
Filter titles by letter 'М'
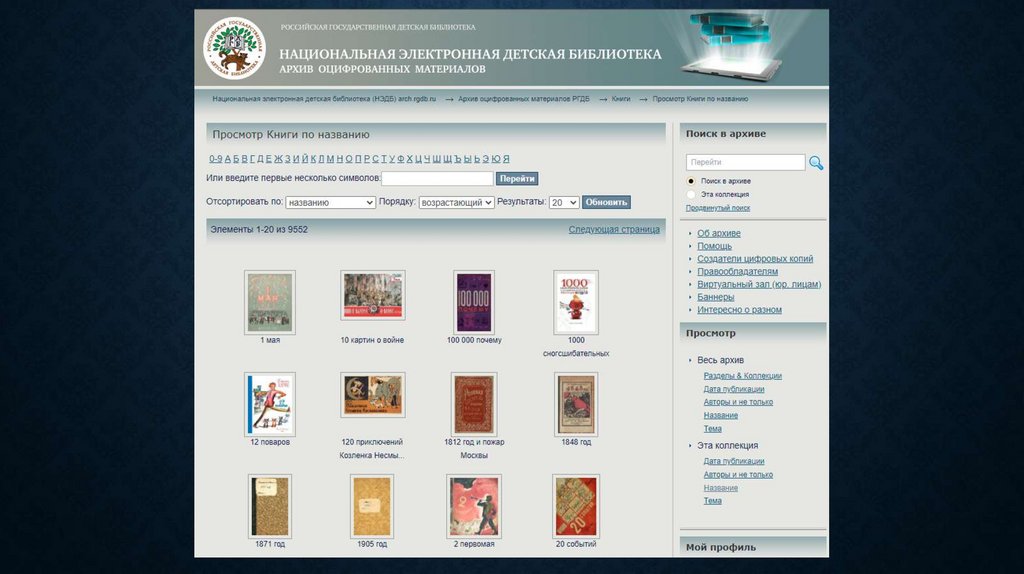(x=330, y=159)
